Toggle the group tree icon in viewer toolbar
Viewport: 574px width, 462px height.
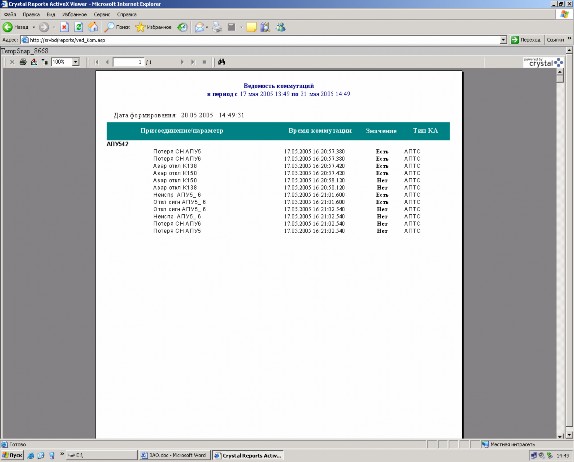pos(45,62)
